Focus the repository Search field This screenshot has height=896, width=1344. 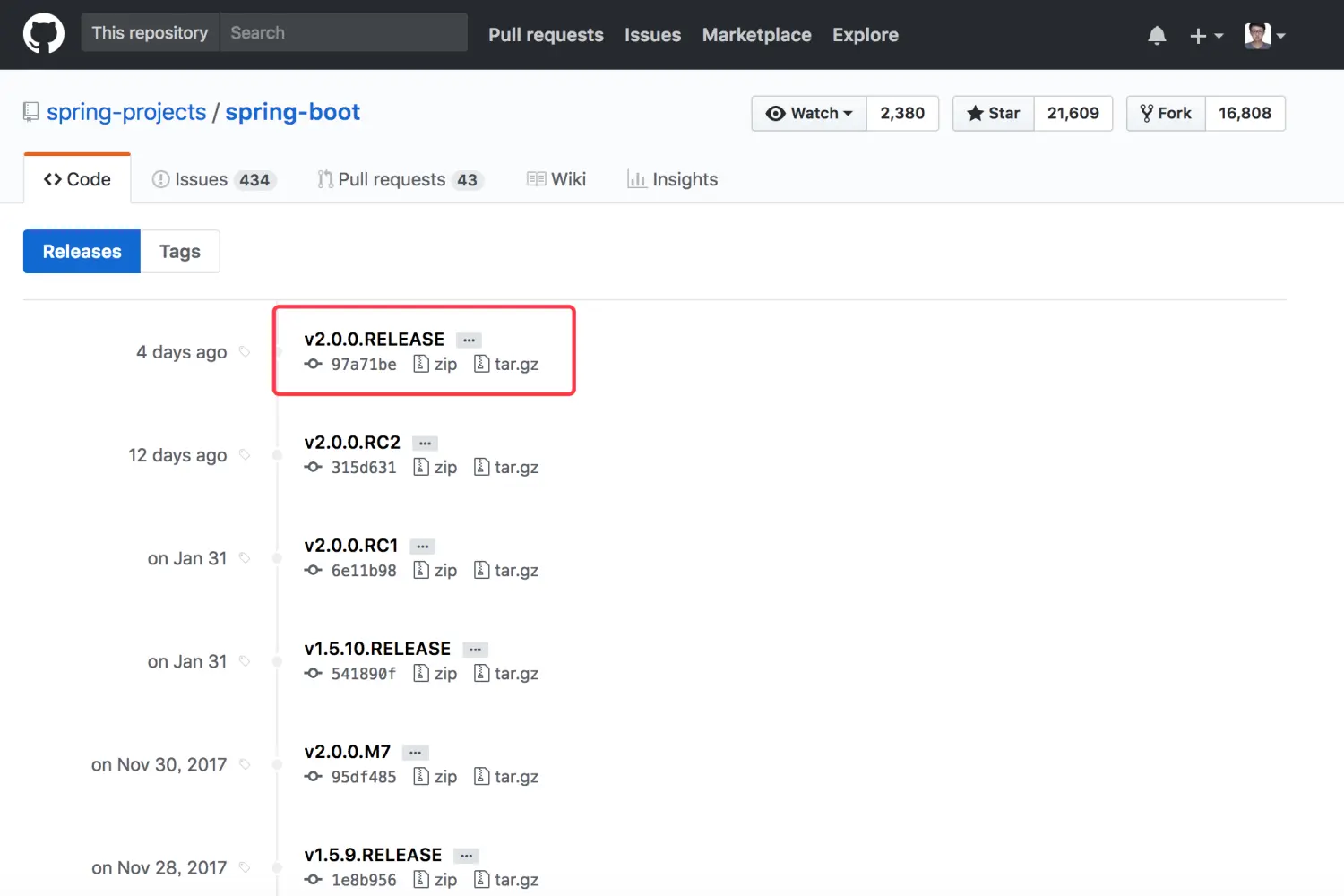344,32
